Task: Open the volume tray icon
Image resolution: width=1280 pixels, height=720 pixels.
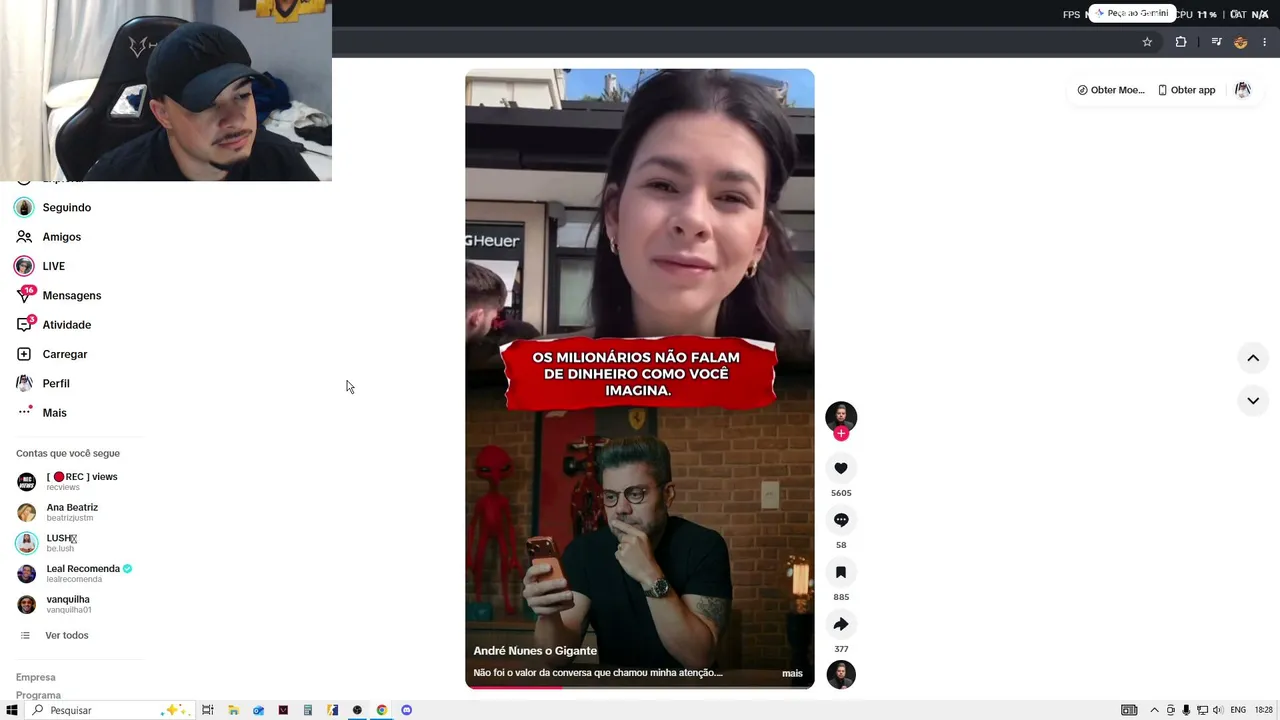Action: coord(1218,710)
